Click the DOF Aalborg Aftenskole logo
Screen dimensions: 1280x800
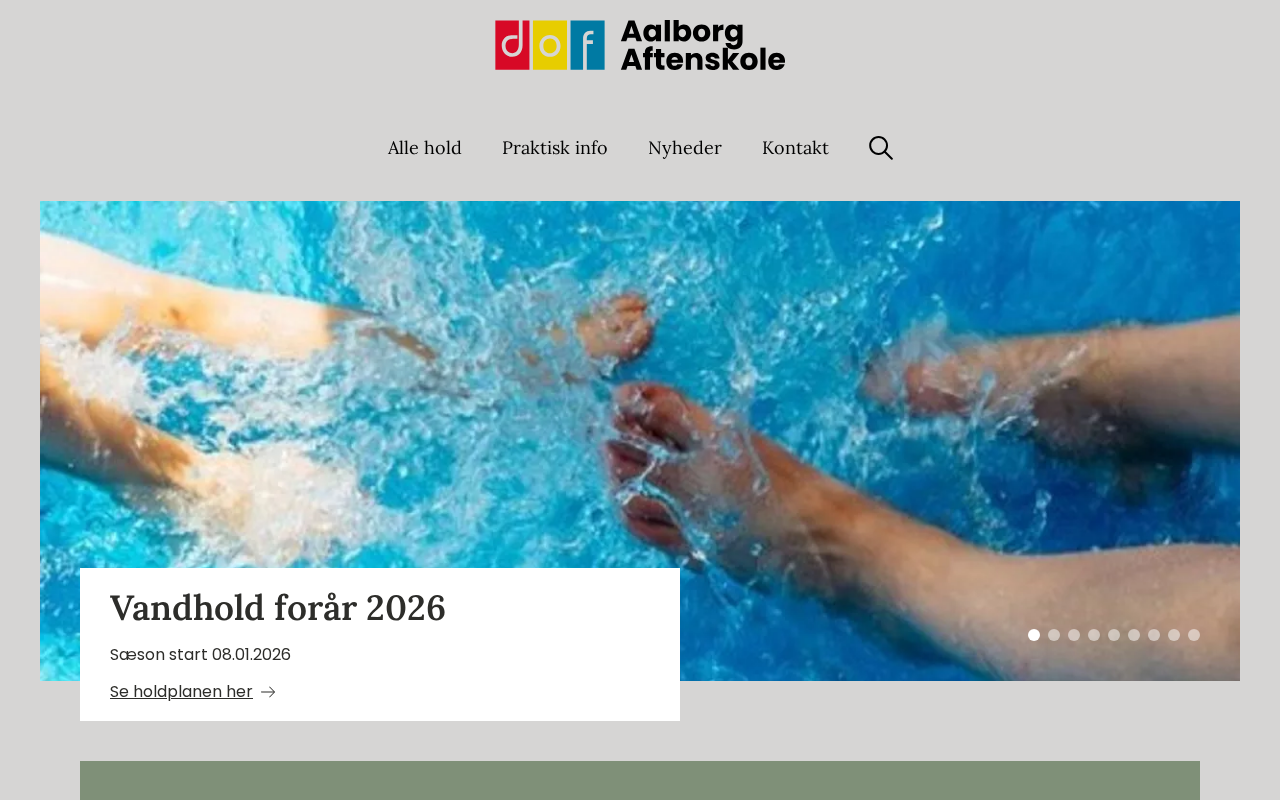coord(640,45)
